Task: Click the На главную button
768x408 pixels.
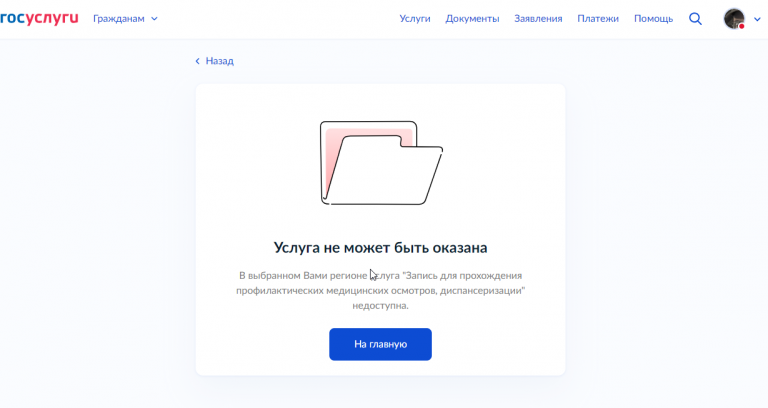Action: click(380, 344)
